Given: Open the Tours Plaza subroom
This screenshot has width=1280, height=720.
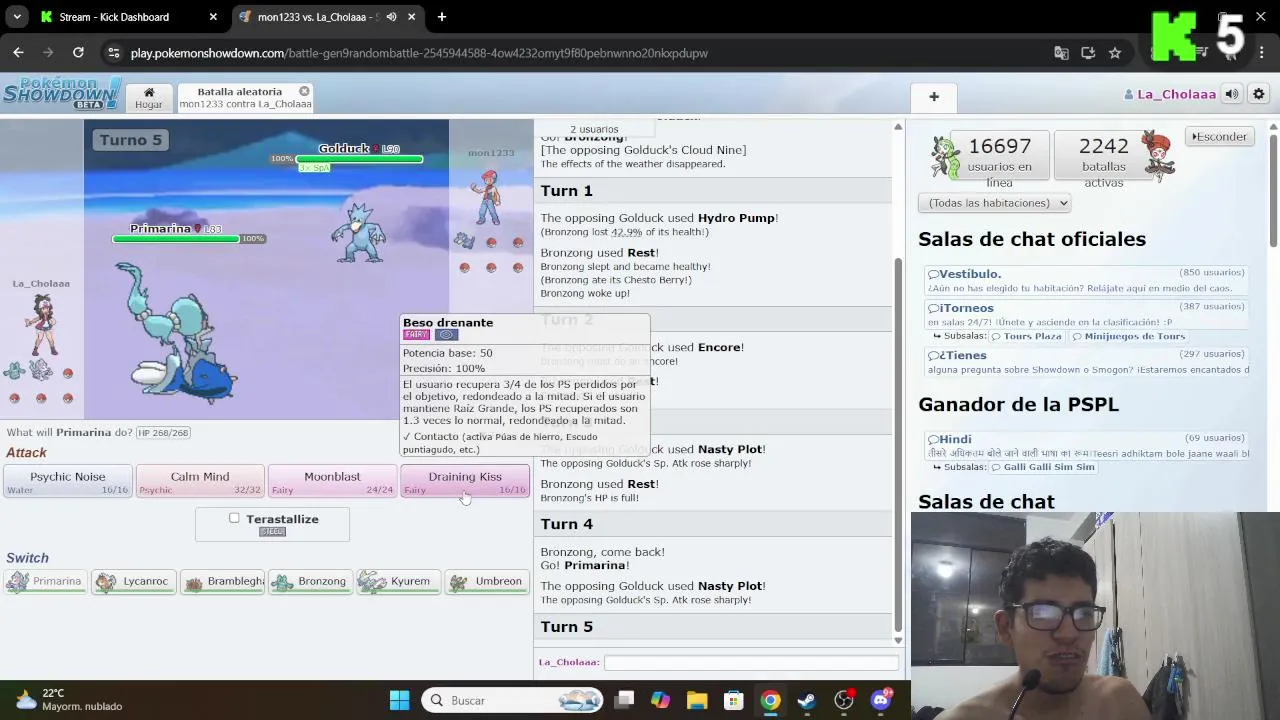Looking at the screenshot, I should pyautogui.click(x=1026, y=337).
